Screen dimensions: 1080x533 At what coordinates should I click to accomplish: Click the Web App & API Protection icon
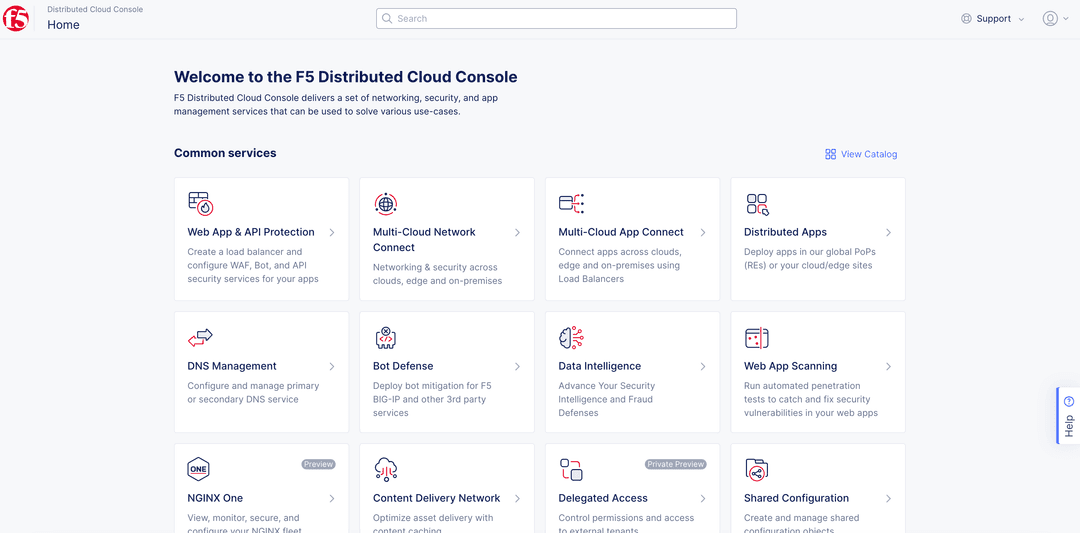(x=200, y=204)
